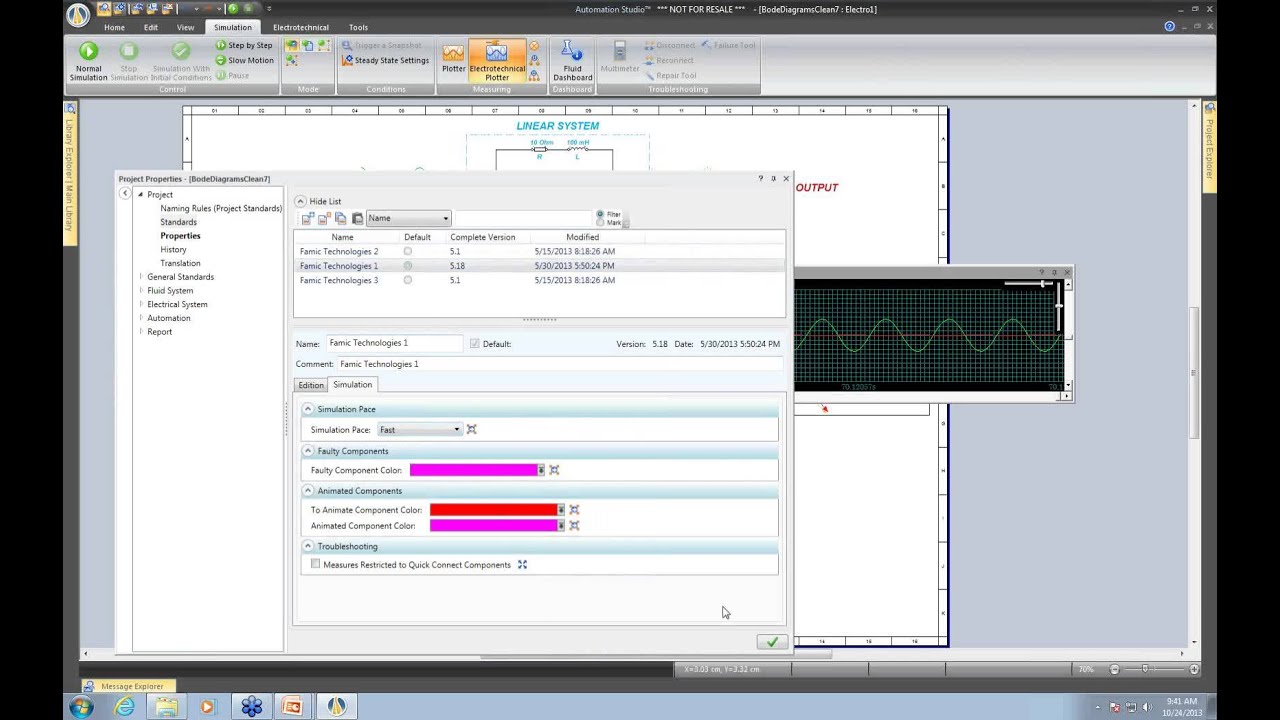
Task: Collapse Hide List expander
Action: pyautogui.click(x=300, y=201)
